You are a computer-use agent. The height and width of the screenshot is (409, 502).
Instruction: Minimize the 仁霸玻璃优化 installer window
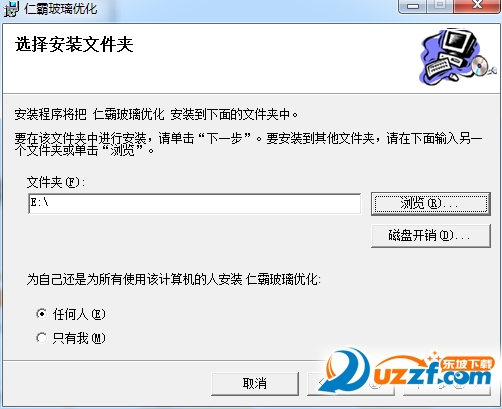pyautogui.click(x=413, y=6)
